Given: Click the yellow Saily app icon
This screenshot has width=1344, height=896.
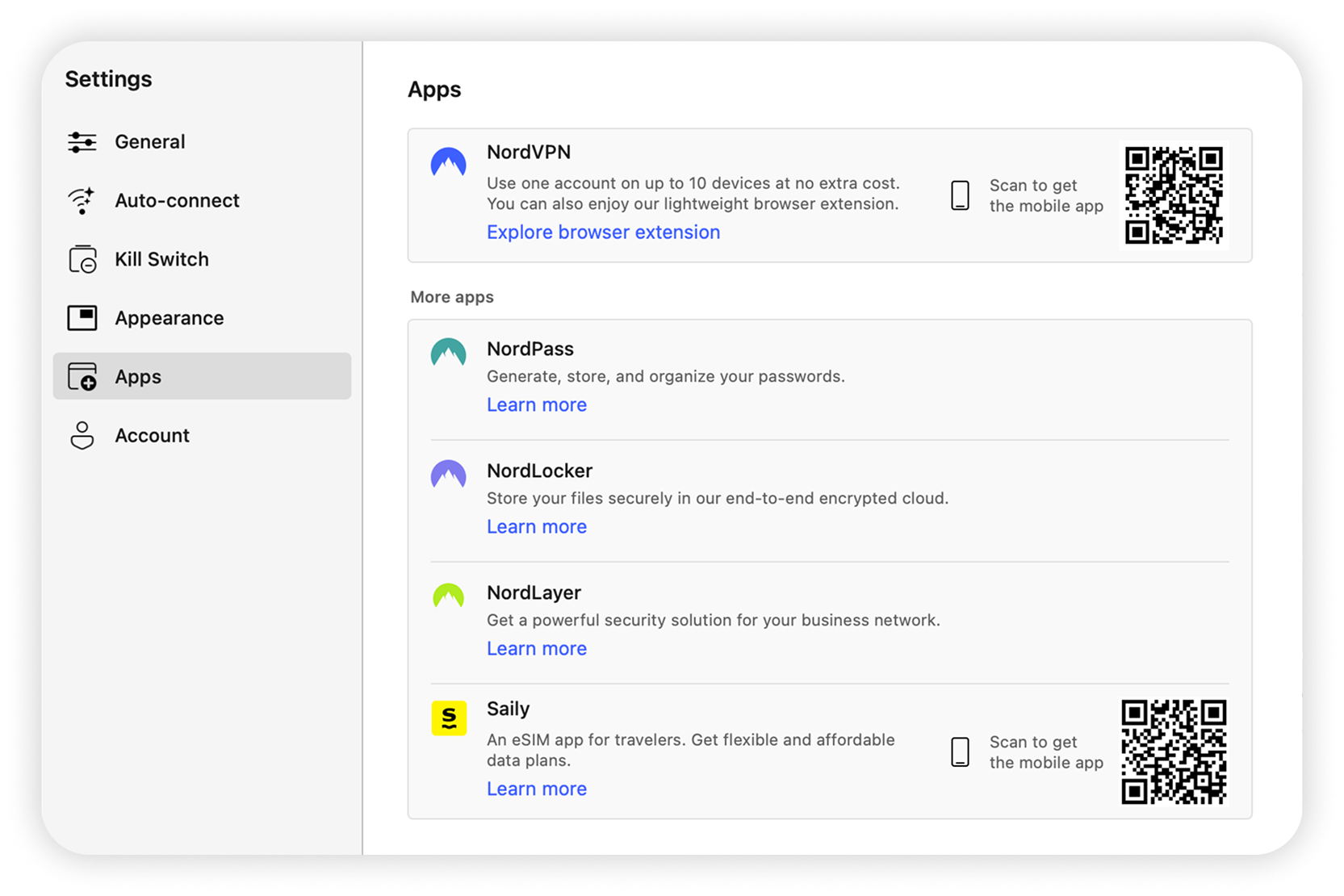Looking at the screenshot, I should [449, 718].
